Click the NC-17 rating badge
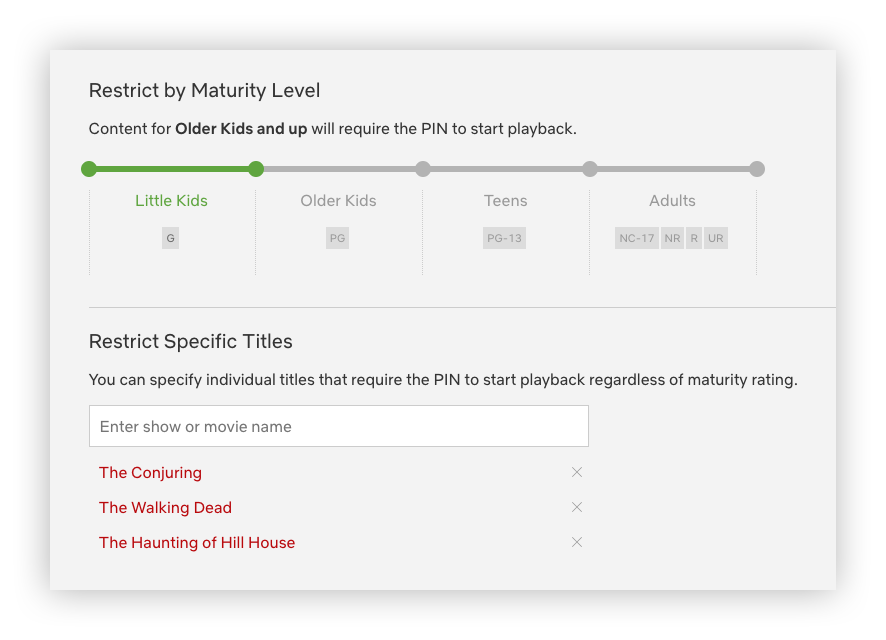The image size is (886, 640). 637,239
